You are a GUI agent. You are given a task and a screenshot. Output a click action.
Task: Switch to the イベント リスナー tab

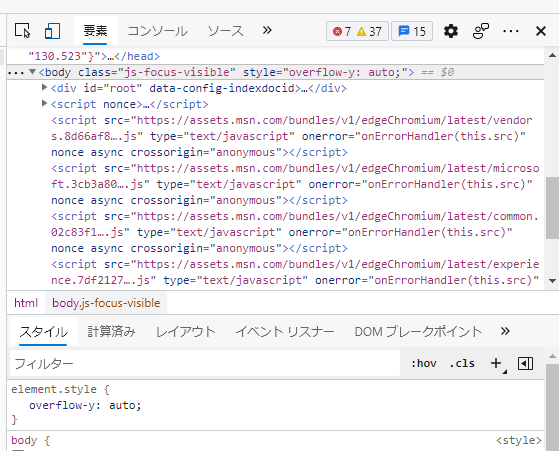point(285,332)
